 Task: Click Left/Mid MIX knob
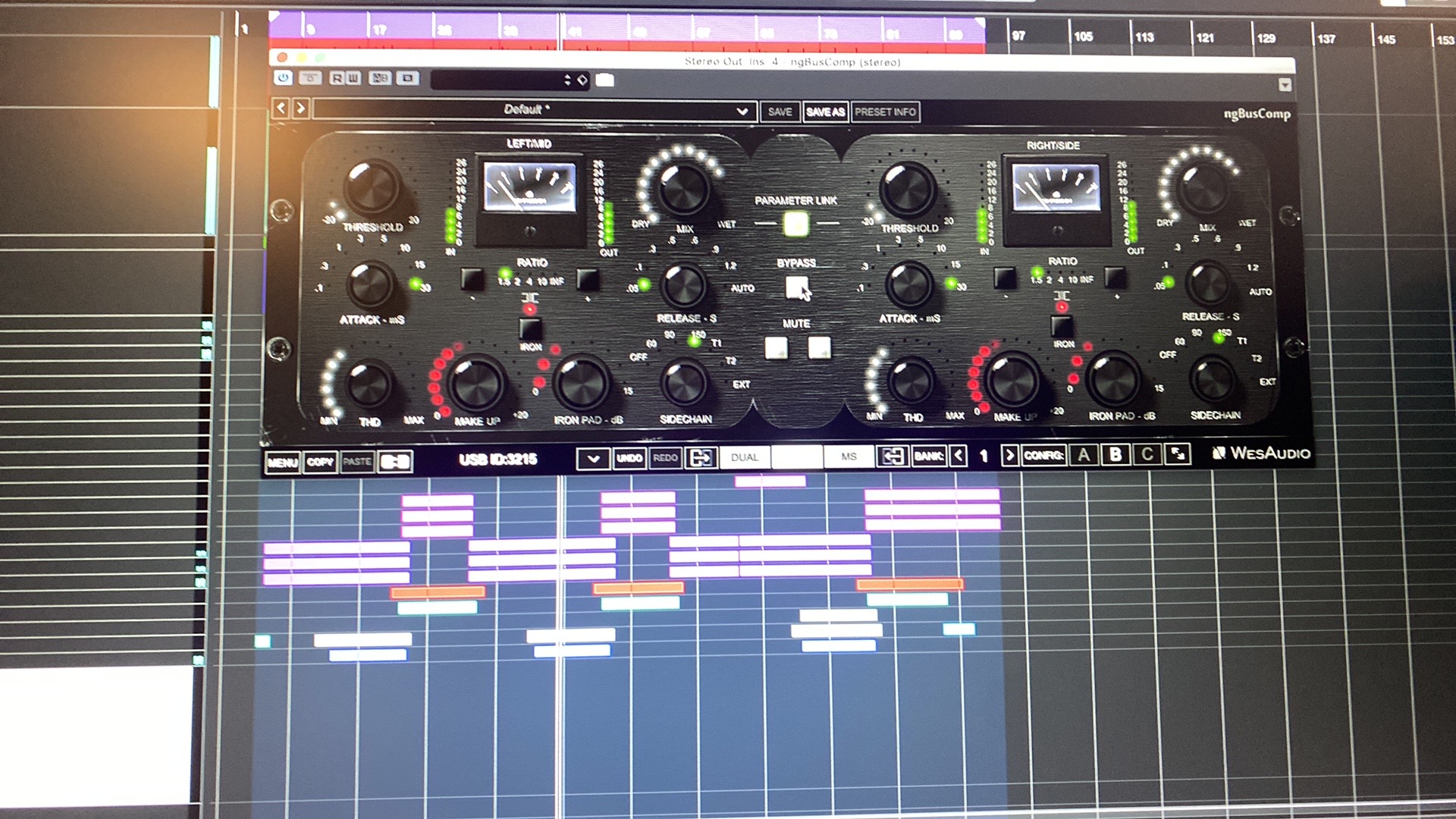(x=683, y=187)
